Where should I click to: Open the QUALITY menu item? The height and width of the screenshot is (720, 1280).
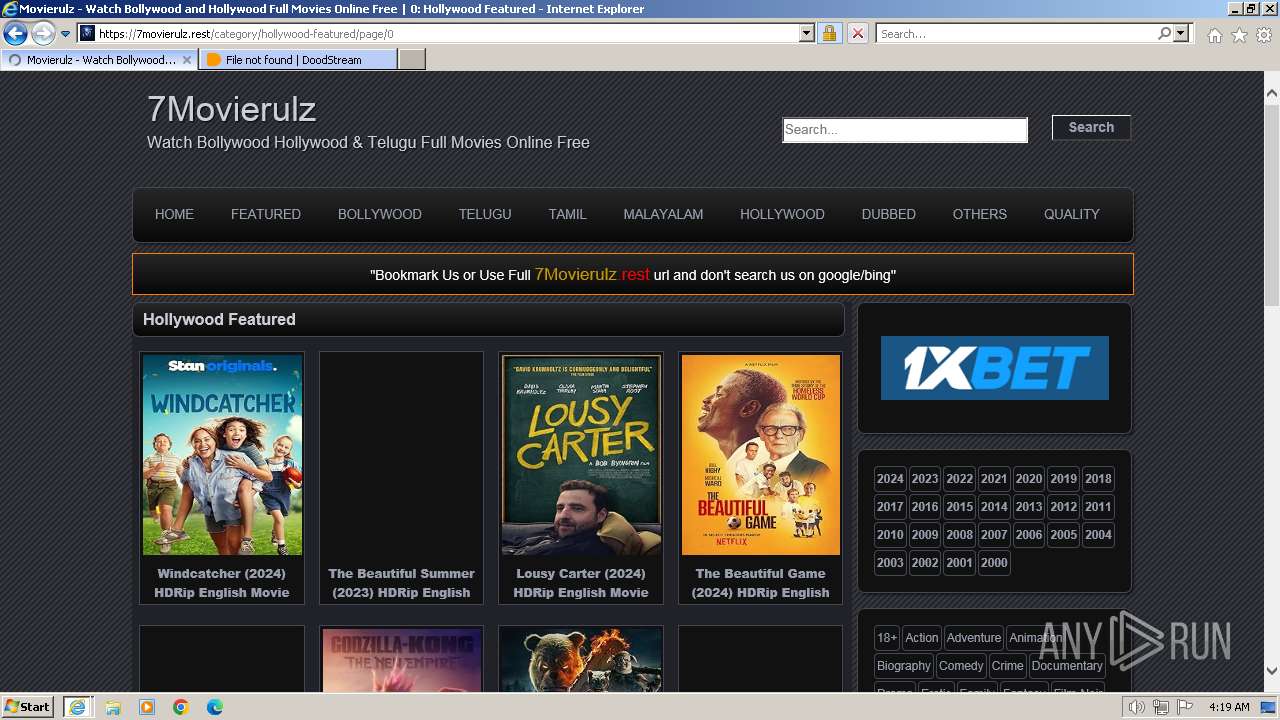point(1072,214)
